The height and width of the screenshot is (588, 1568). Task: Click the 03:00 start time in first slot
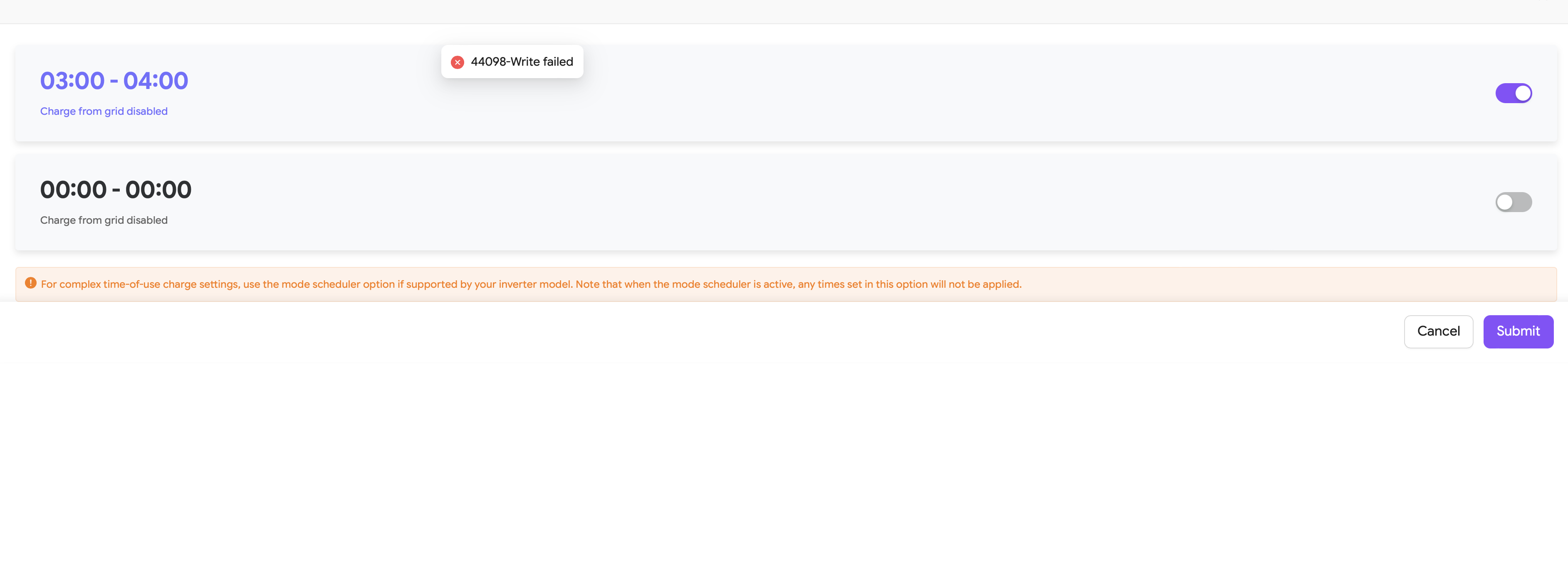point(72,81)
